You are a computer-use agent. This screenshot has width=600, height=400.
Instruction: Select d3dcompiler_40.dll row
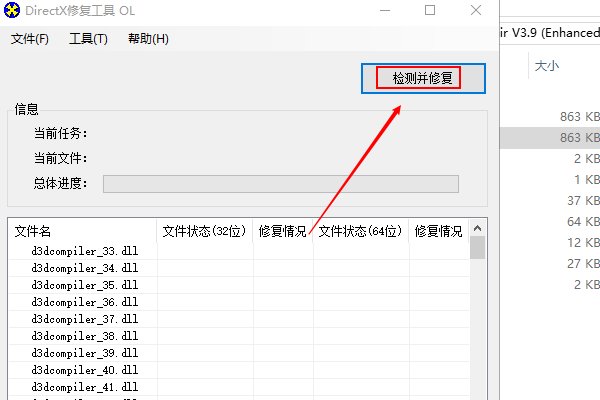click(239, 370)
